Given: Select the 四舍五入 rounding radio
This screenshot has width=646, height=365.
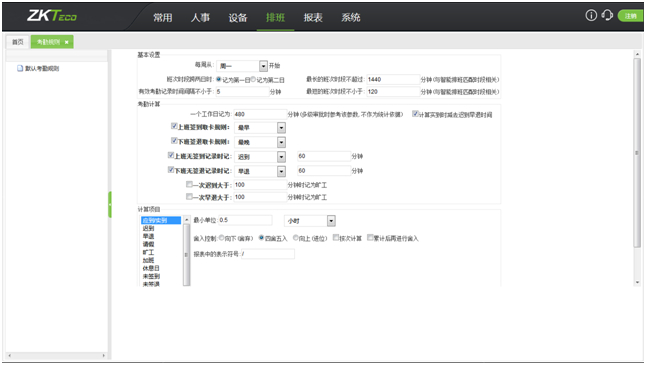Looking at the screenshot, I should coord(261,238).
